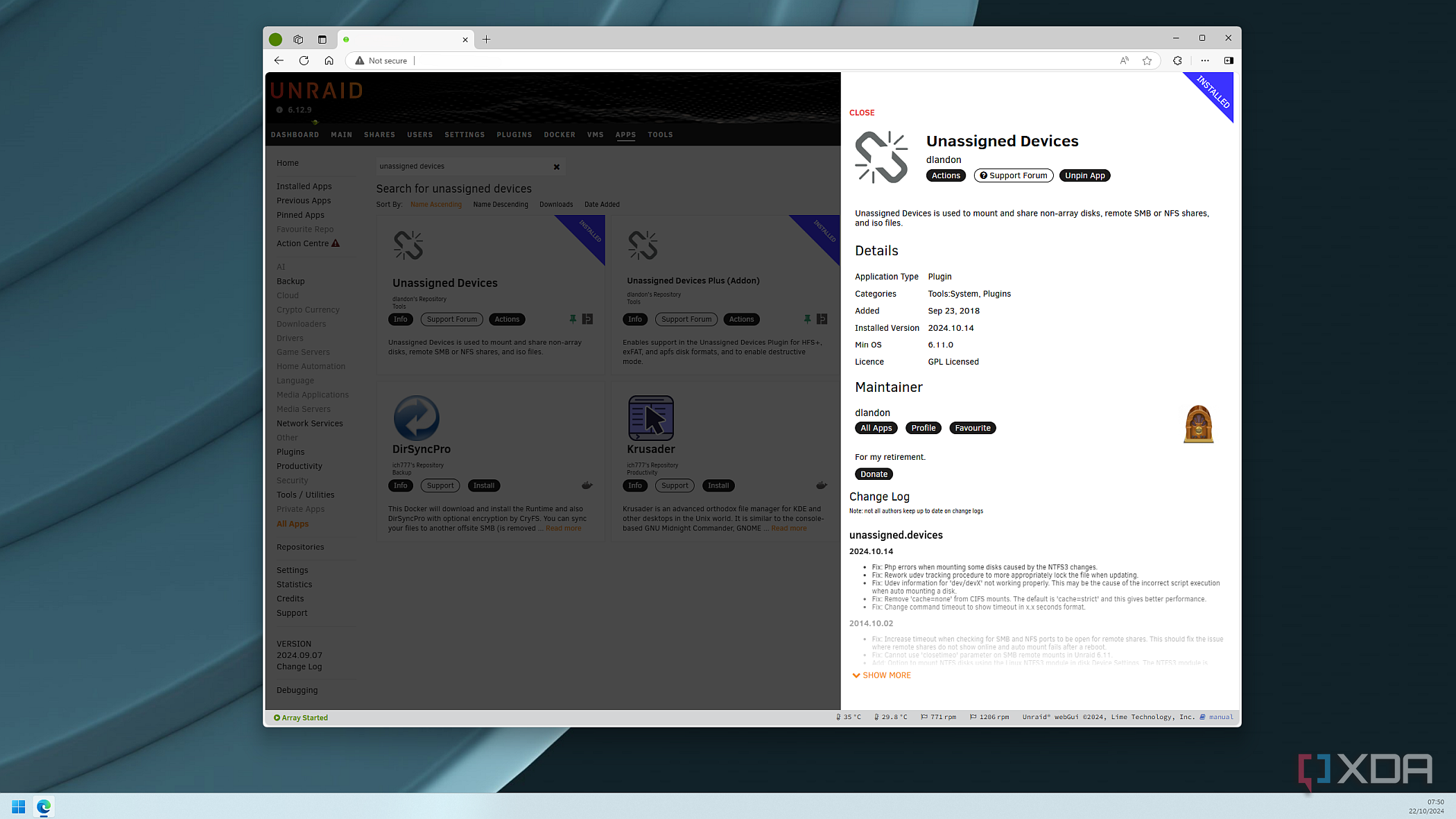Open dlandon Profile button

click(x=924, y=428)
